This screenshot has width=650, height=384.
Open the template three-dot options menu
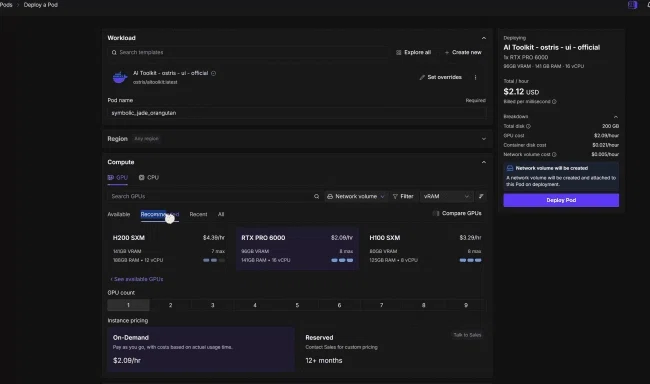click(475, 77)
